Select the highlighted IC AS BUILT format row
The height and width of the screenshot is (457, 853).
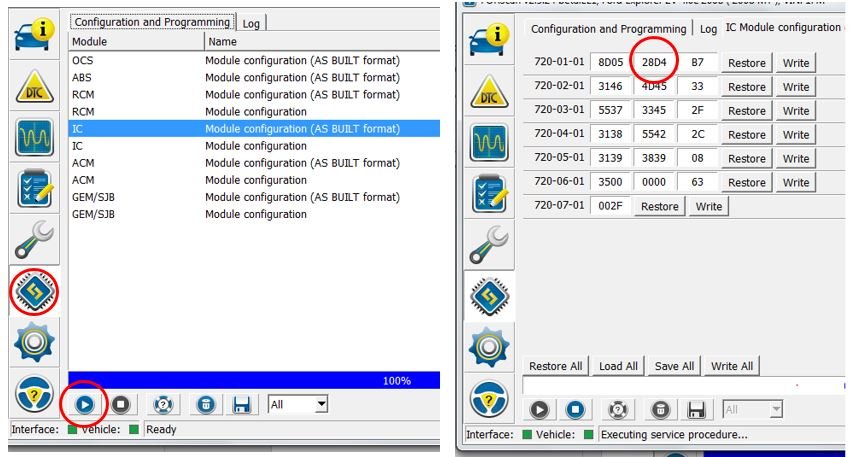254,129
